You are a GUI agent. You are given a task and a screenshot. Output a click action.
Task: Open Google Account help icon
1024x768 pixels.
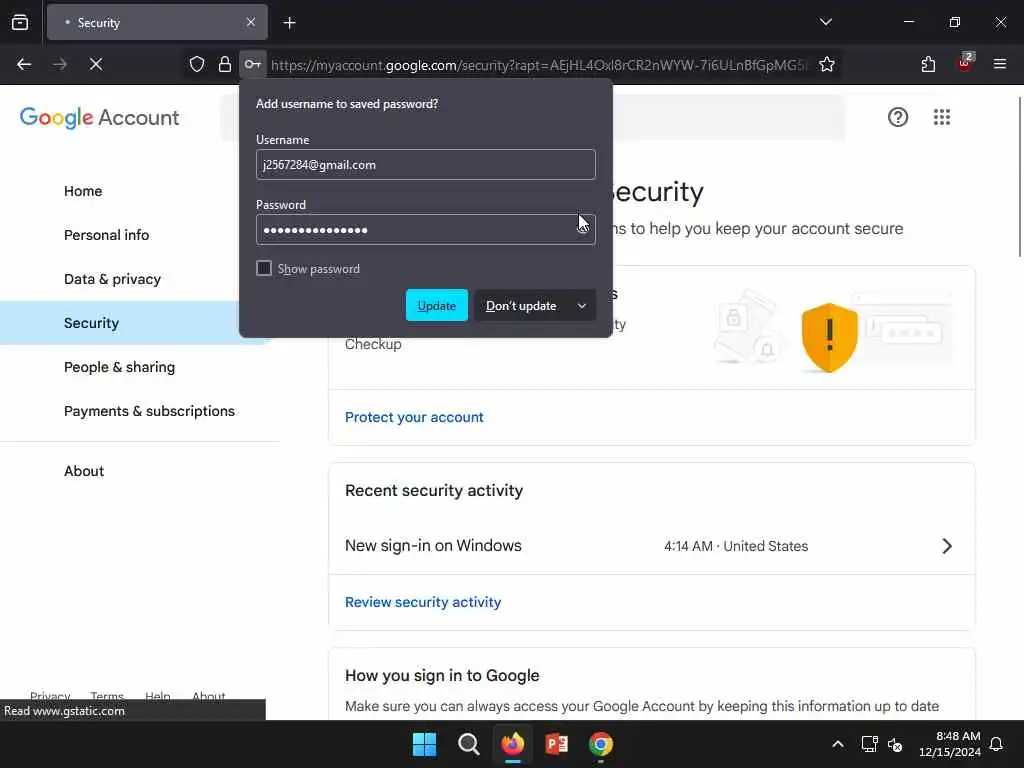point(898,118)
